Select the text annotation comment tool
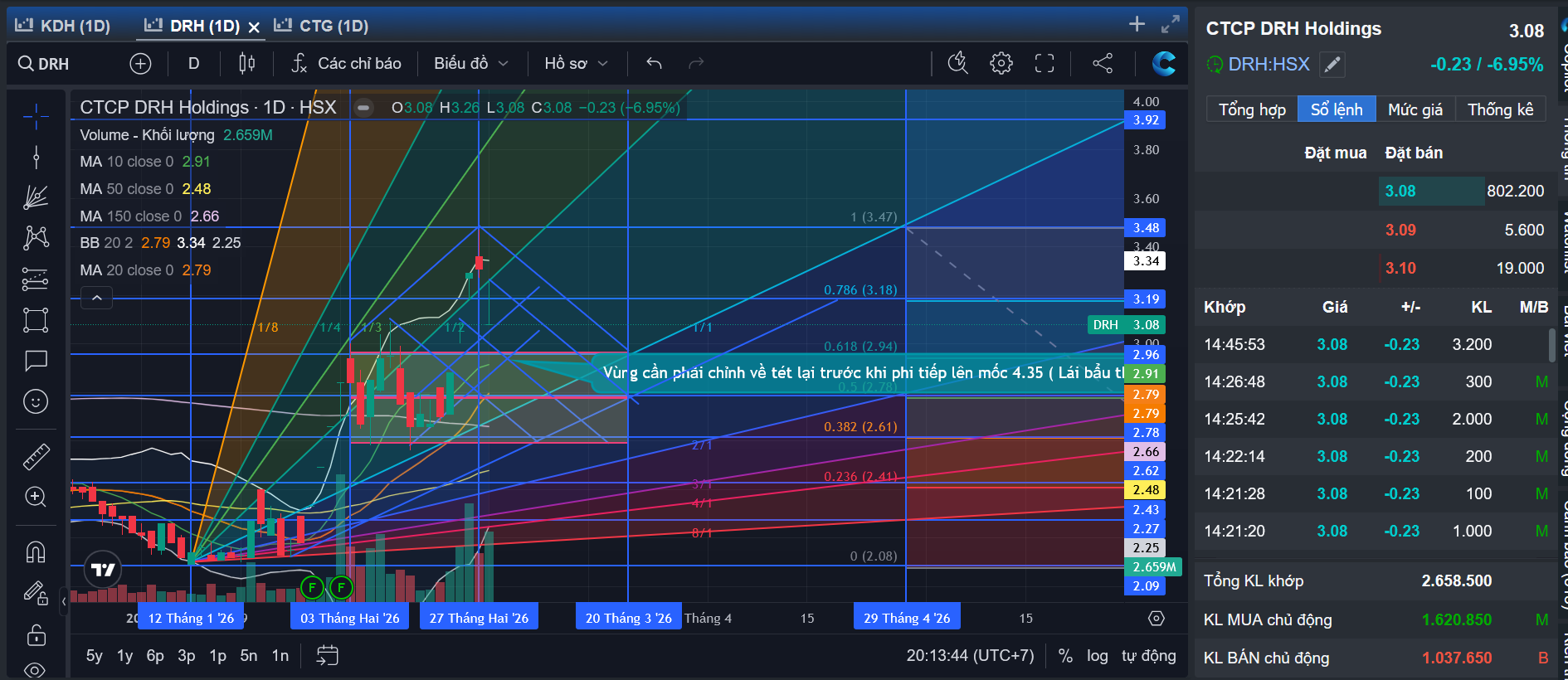The width and height of the screenshot is (1568, 680). point(36,361)
